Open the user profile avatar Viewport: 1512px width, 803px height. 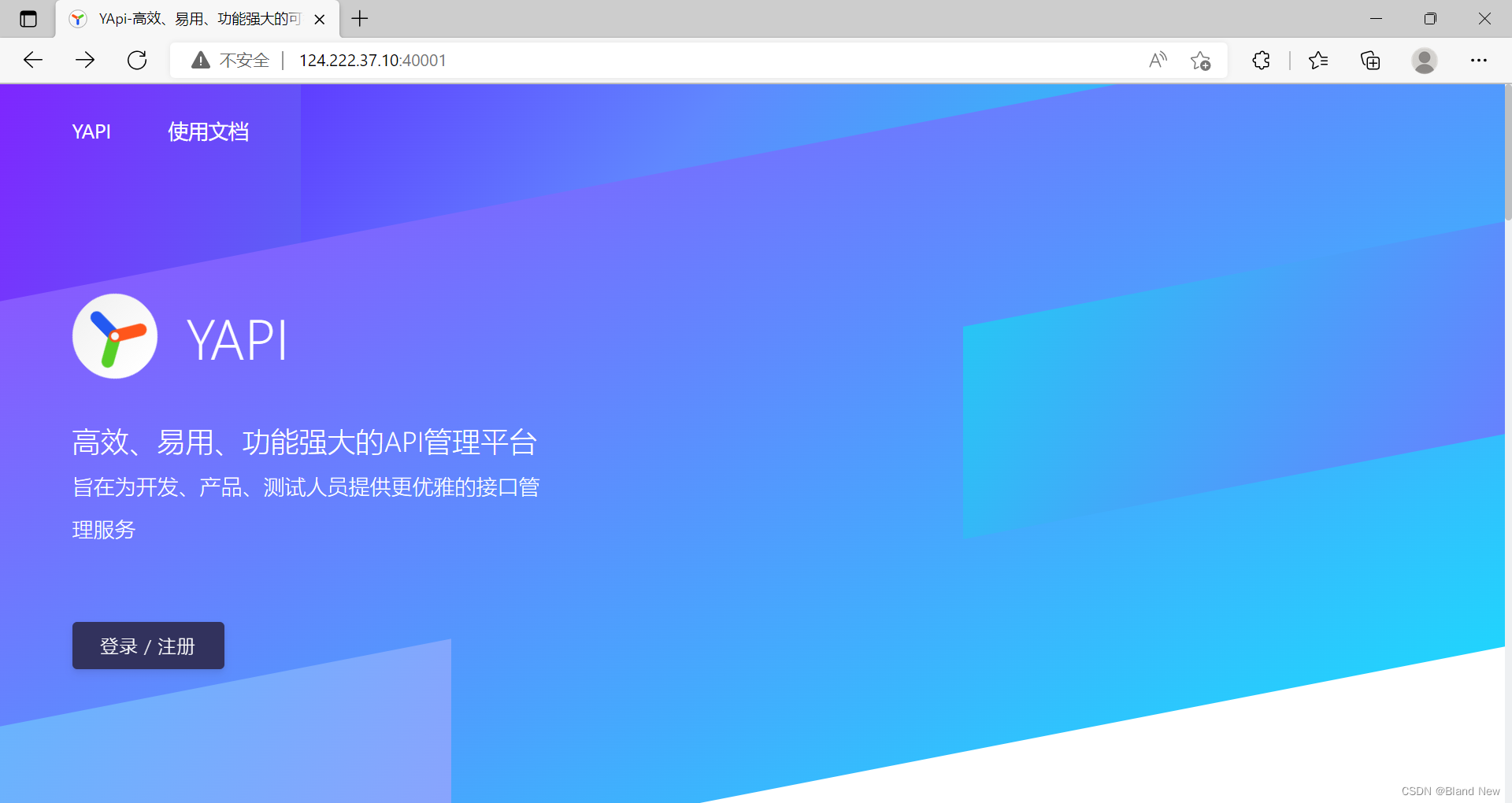pos(1424,60)
